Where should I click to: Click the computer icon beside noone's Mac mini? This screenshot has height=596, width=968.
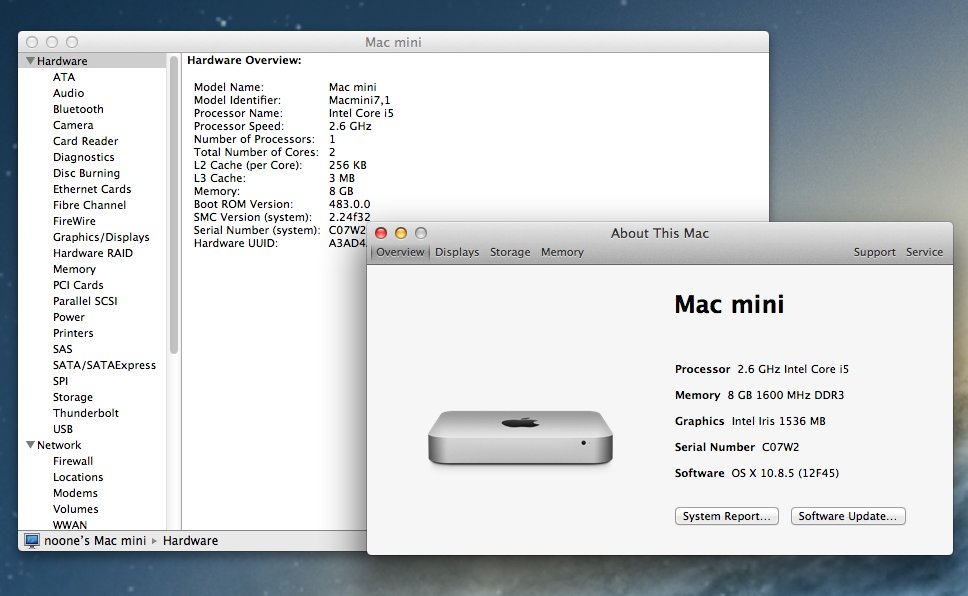[31, 540]
